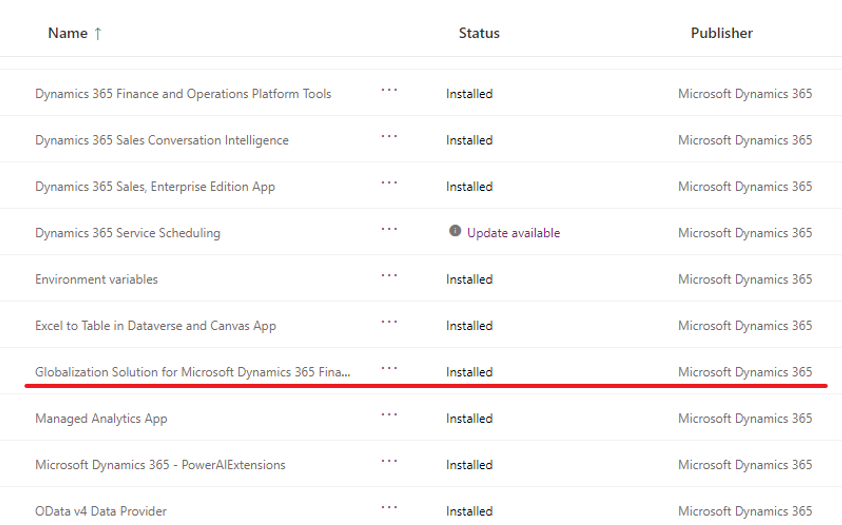Select the Managed Analytics App name

101,419
